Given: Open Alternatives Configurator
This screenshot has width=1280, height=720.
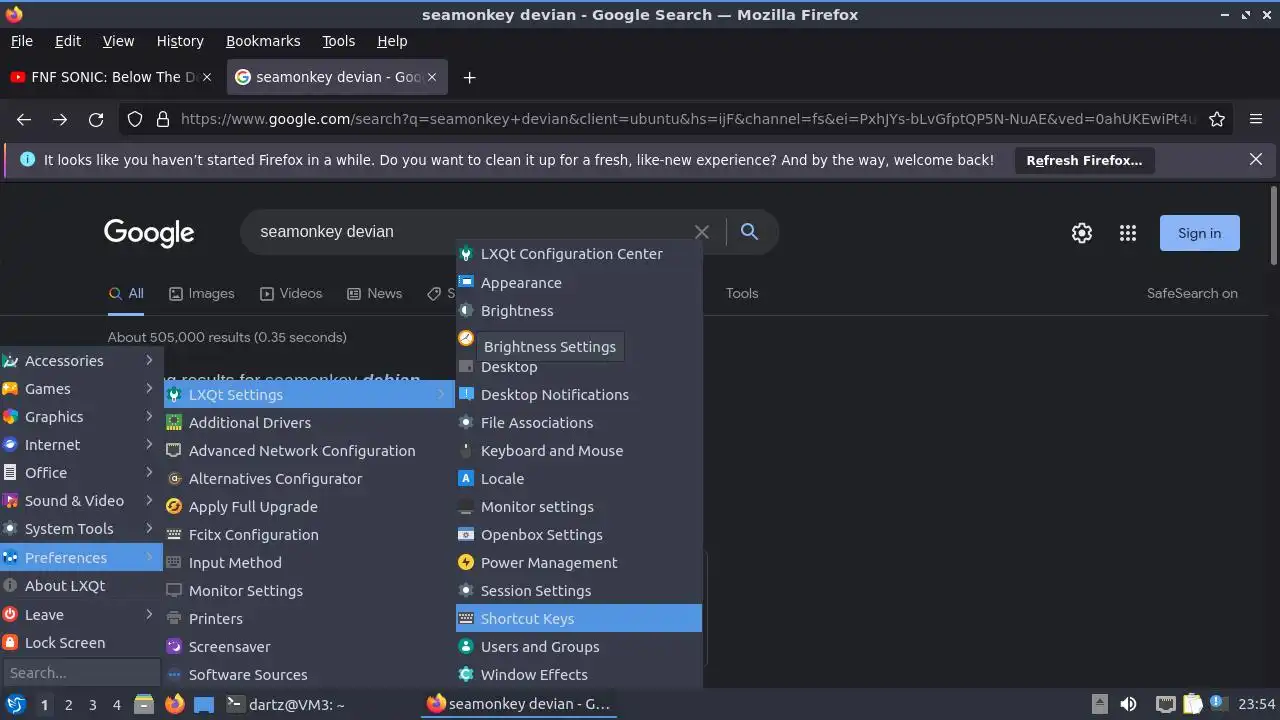Looking at the screenshot, I should (x=309, y=478).
